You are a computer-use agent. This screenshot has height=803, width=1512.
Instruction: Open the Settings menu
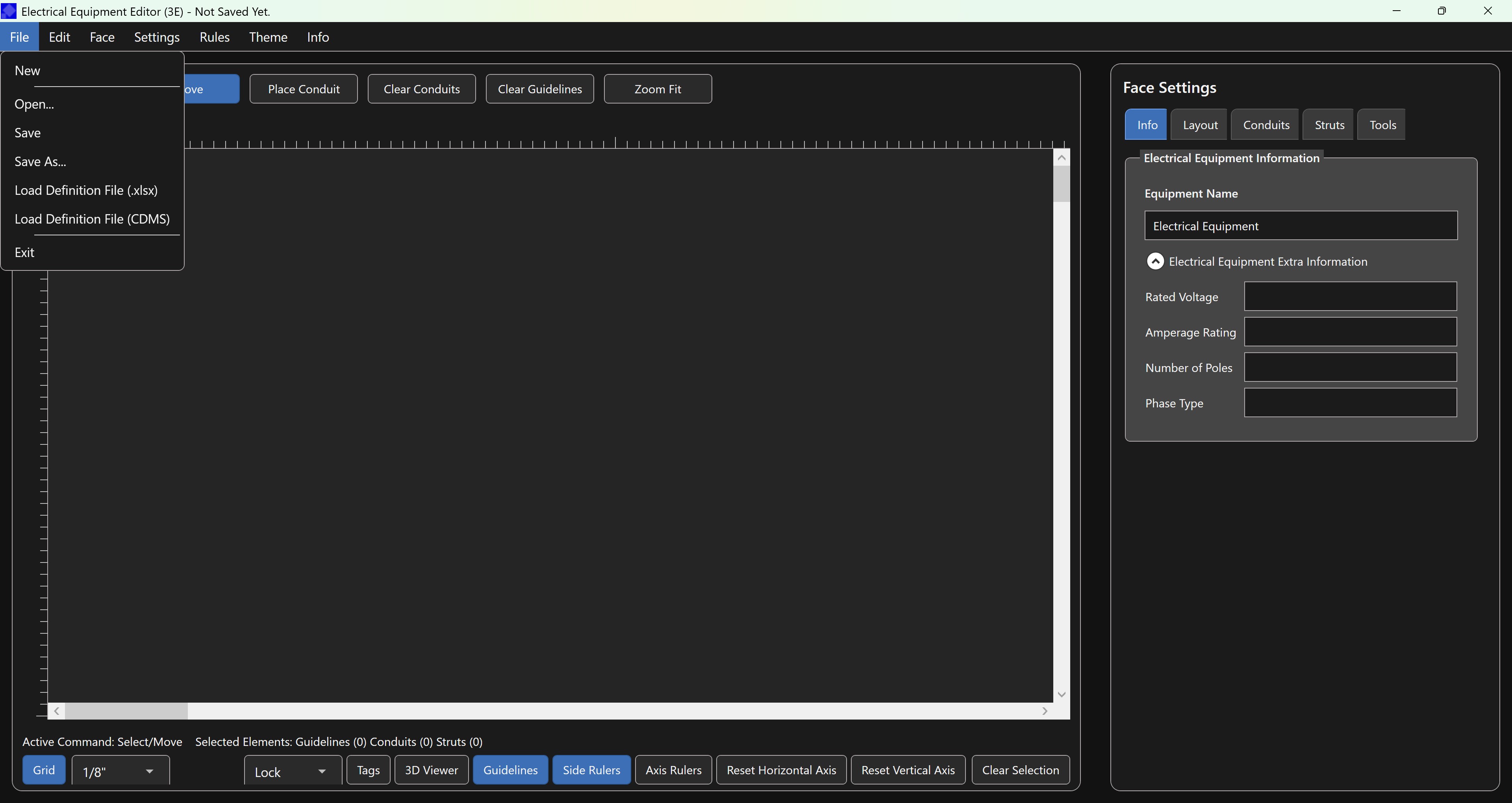pyautogui.click(x=156, y=36)
